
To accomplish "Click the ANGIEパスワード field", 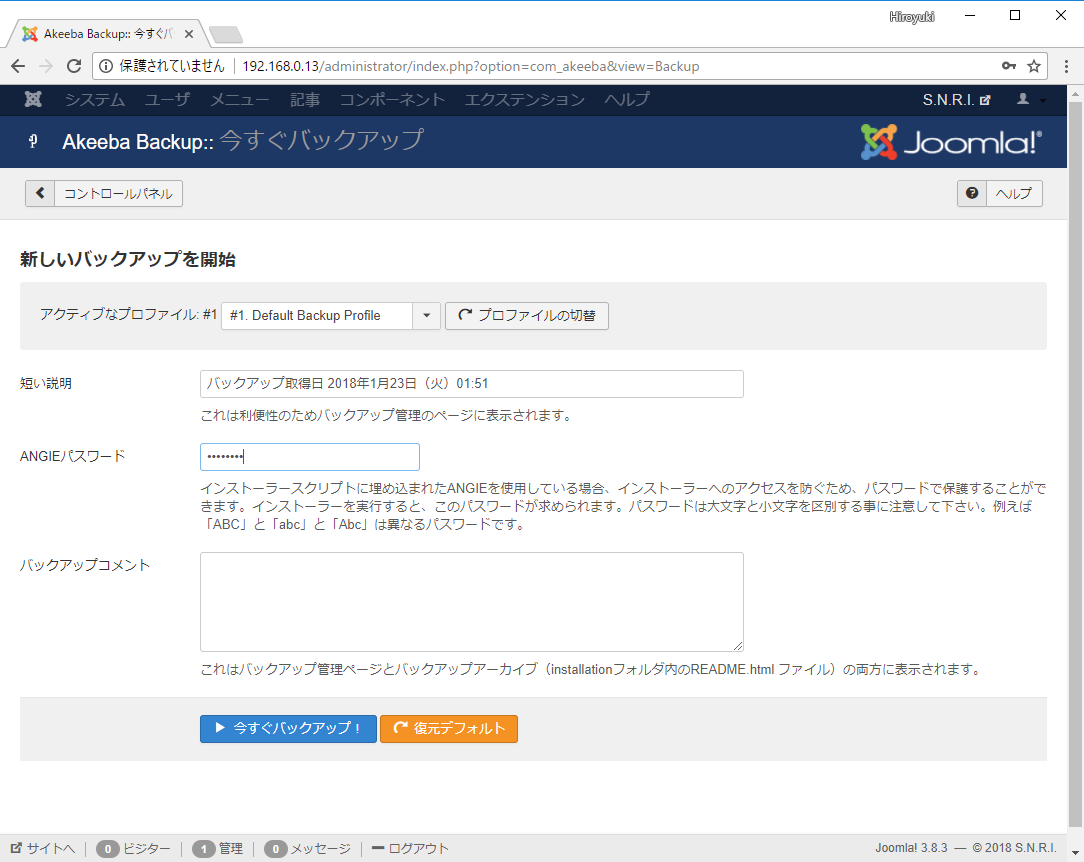I will [x=310, y=457].
